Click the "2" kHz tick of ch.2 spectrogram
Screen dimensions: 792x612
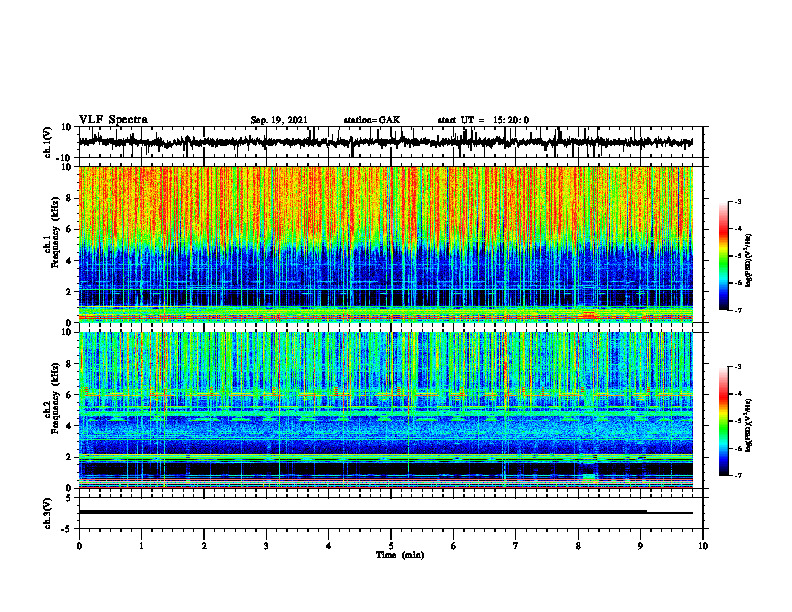click(x=69, y=457)
